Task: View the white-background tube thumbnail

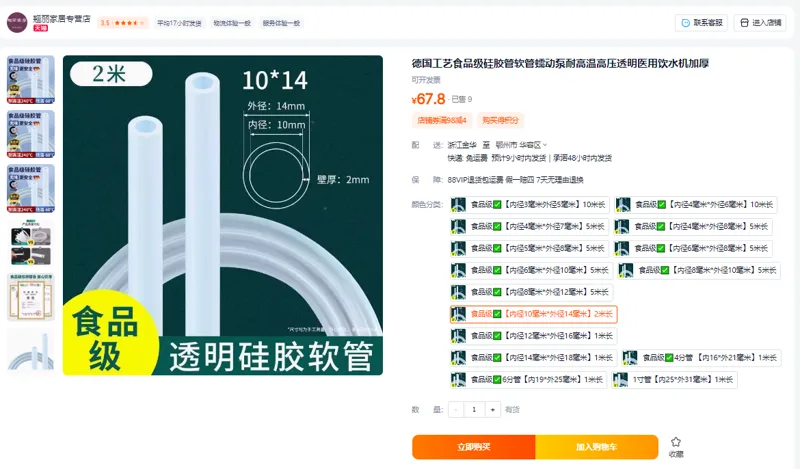Action: pos(31,352)
